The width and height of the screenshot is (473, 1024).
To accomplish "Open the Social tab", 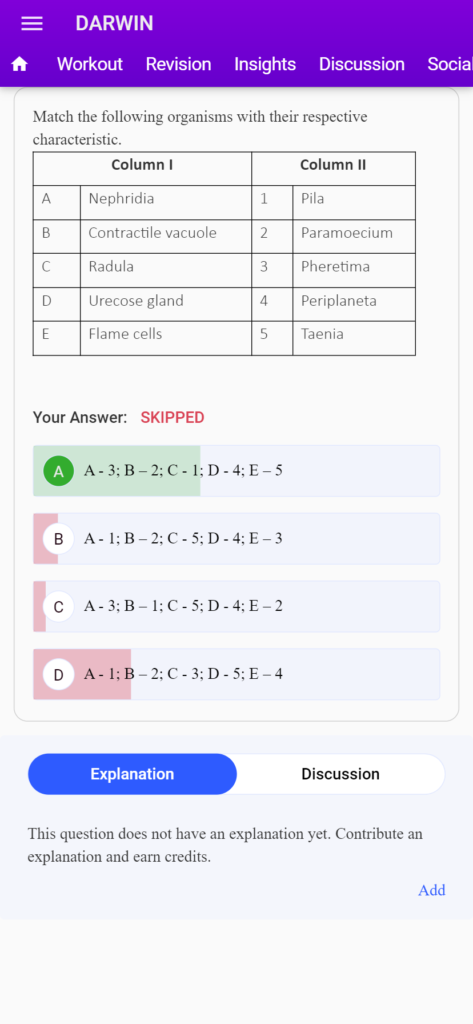I will click(x=450, y=64).
